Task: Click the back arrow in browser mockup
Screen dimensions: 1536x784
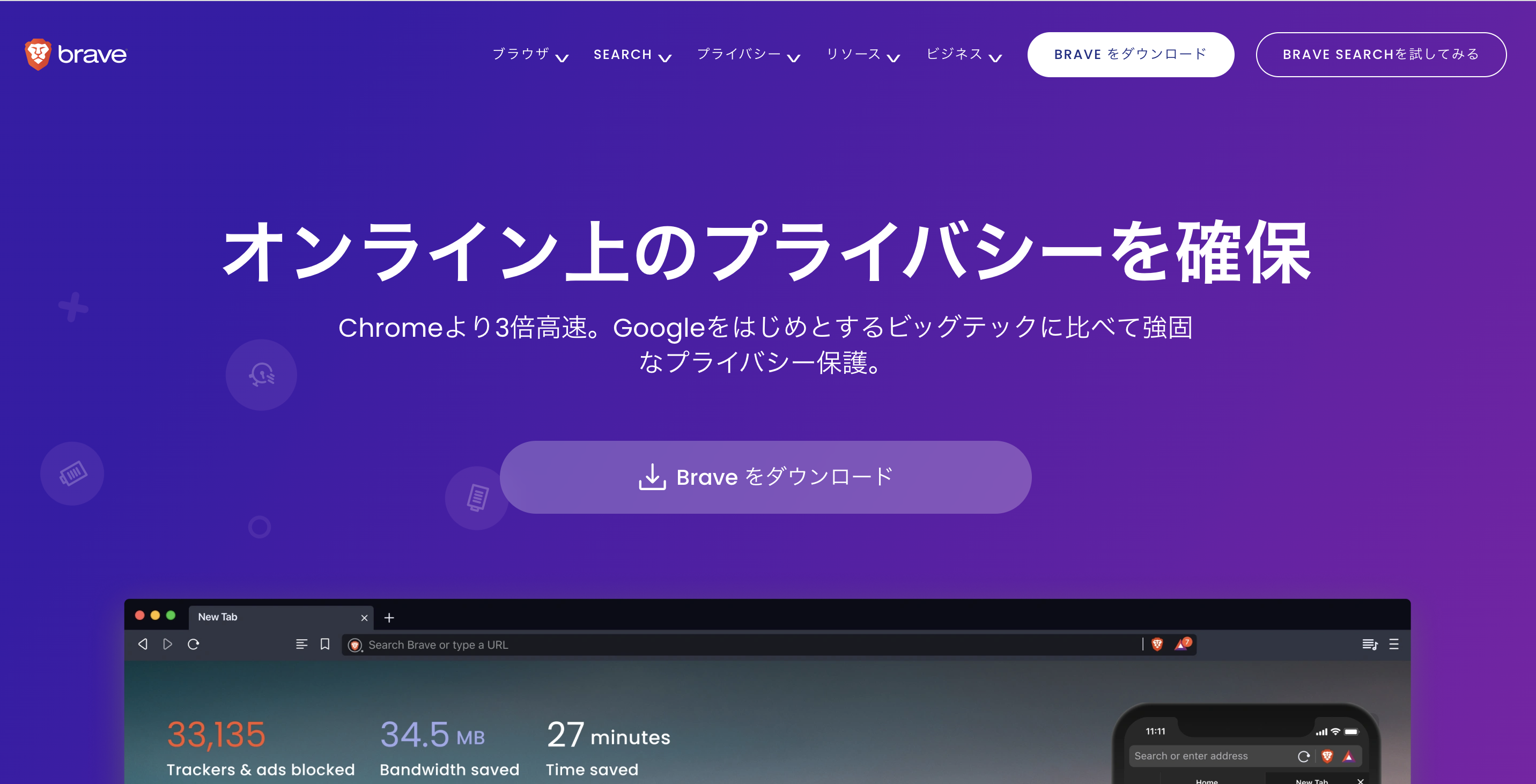Action: pyautogui.click(x=143, y=645)
